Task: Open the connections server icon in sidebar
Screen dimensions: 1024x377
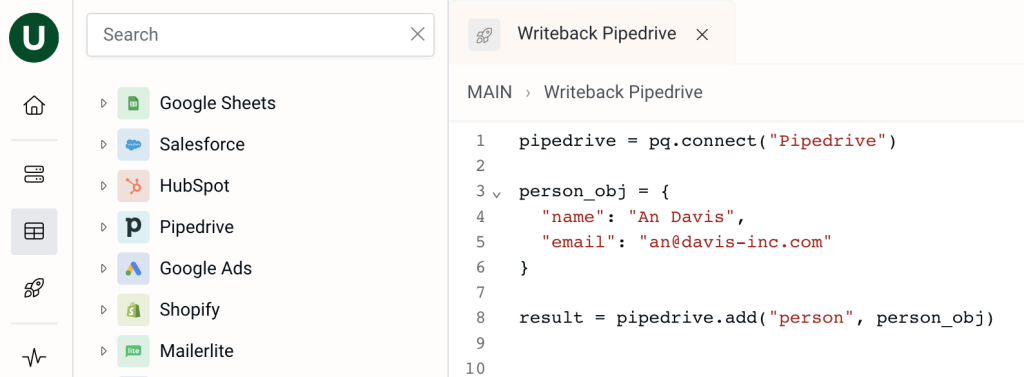Action: (34, 174)
